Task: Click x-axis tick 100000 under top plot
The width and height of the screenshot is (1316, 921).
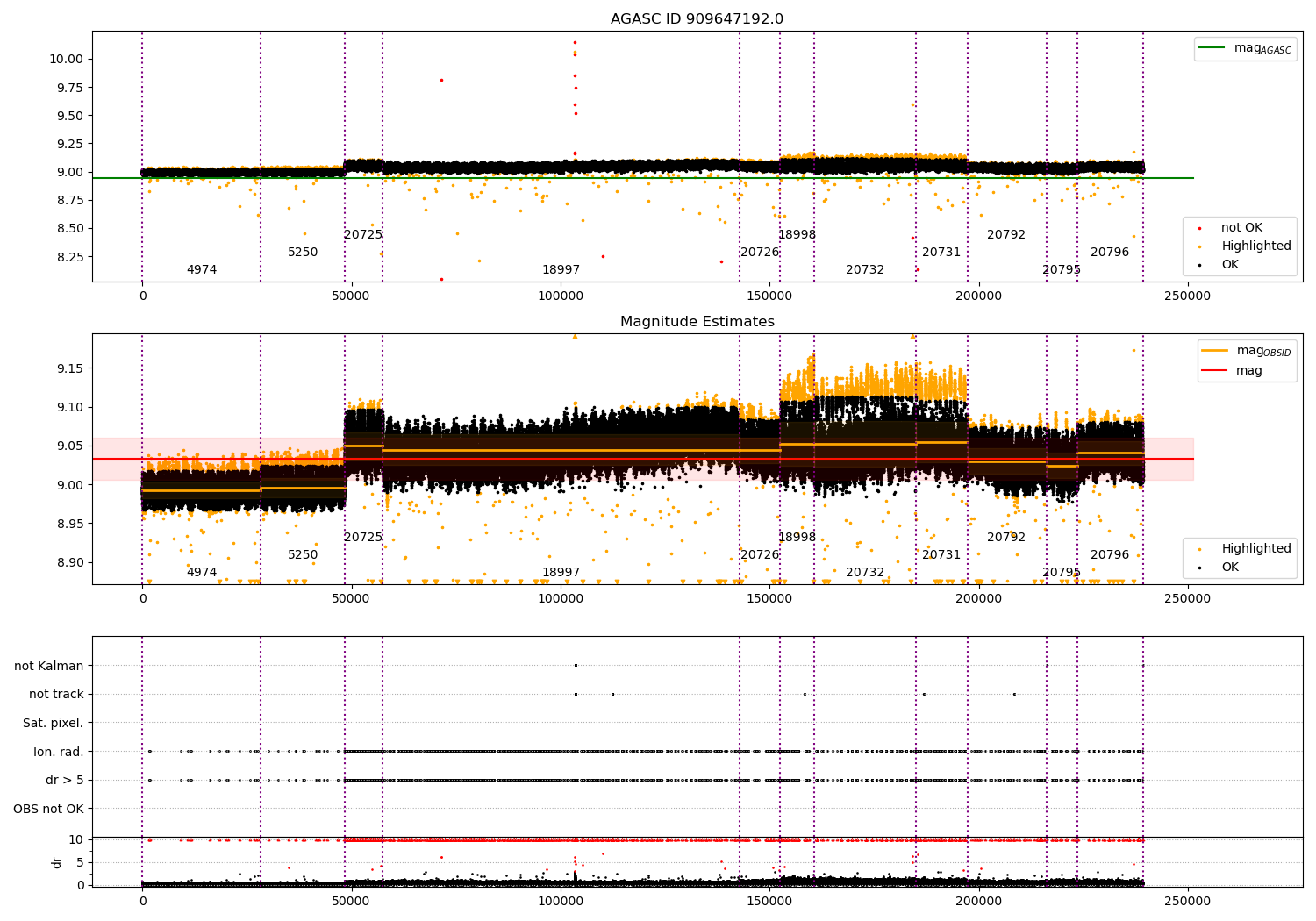Action: (x=561, y=296)
